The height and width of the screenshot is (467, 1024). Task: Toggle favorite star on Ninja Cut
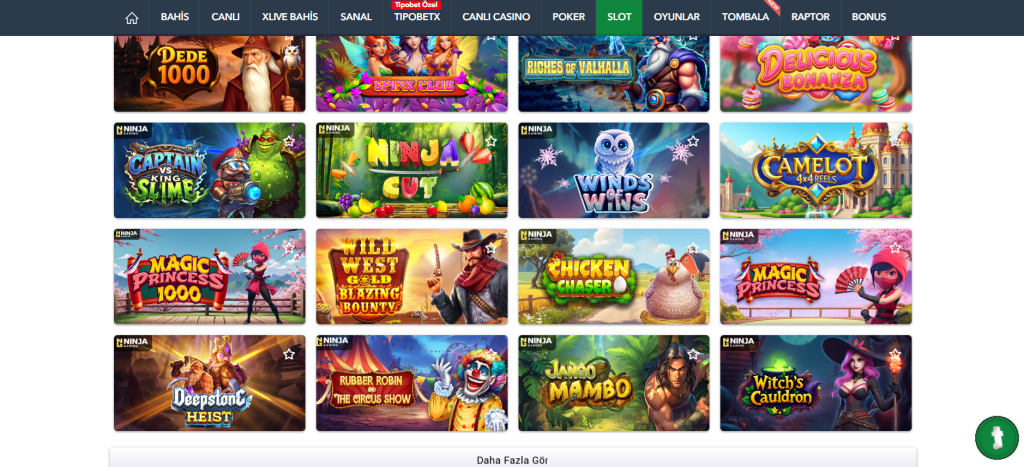coord(491,141)
